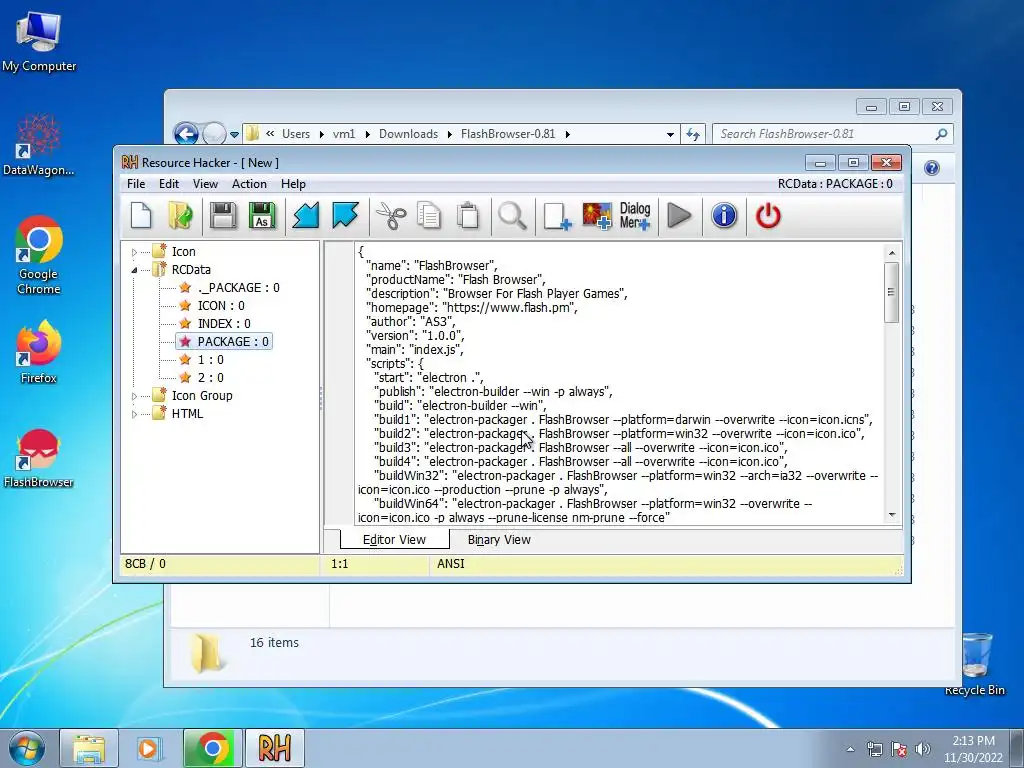Open a file with the Open icon
This screenshot has width=1024, height=768.
tap(181, 216)
